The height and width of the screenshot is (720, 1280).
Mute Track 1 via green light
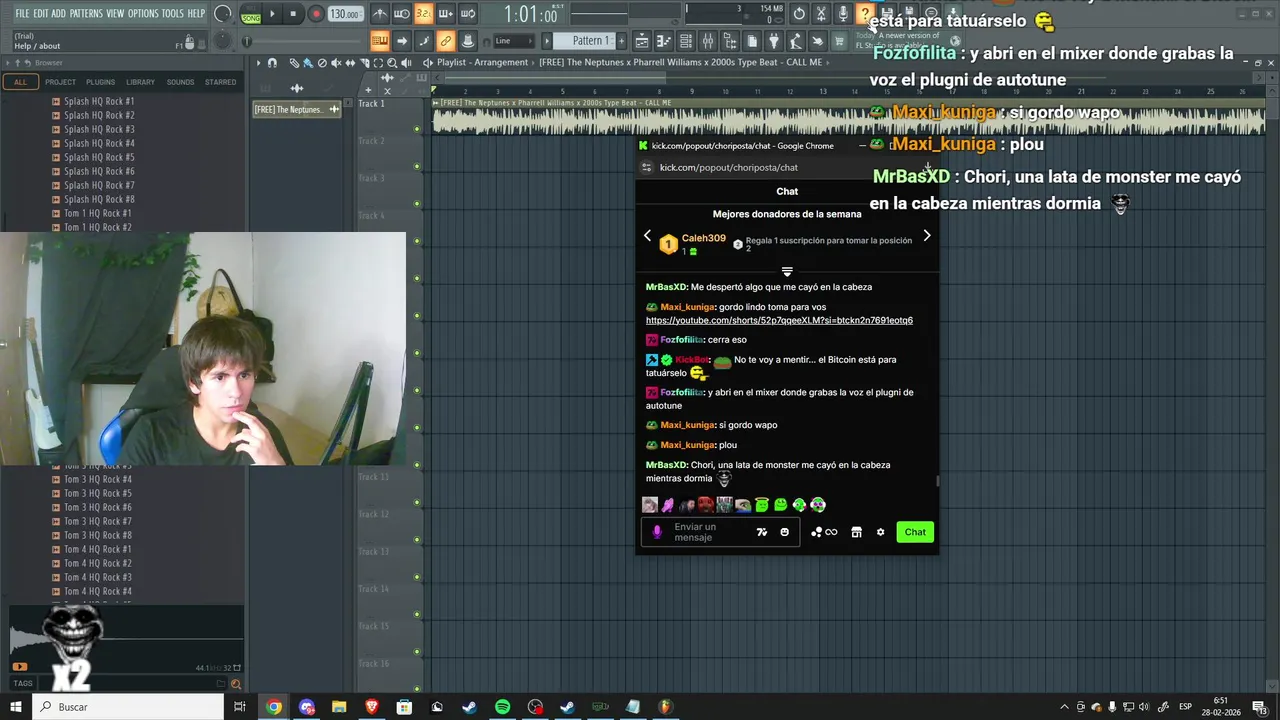point(417,129)
